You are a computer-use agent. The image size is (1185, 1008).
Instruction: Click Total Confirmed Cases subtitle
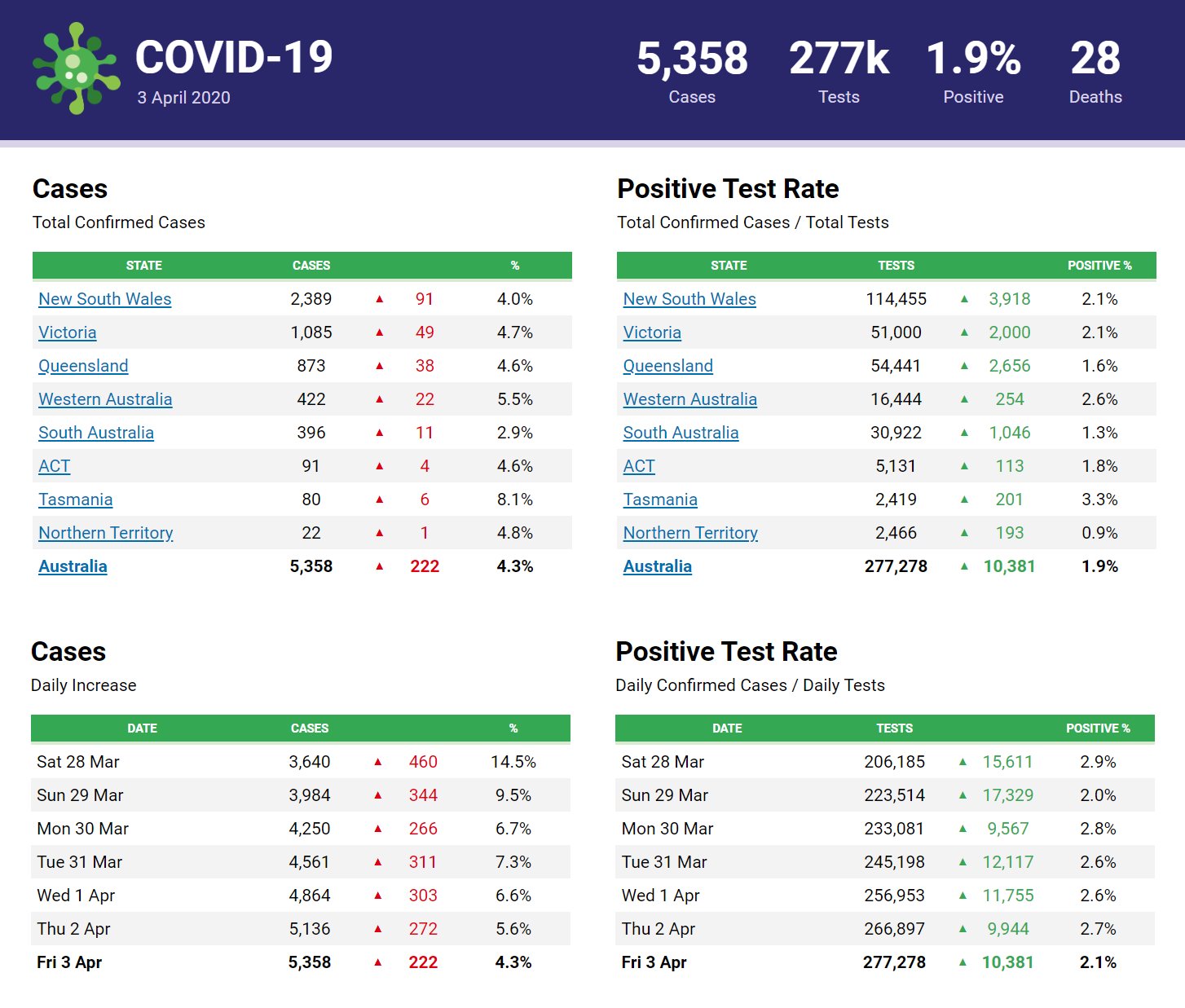119,222
